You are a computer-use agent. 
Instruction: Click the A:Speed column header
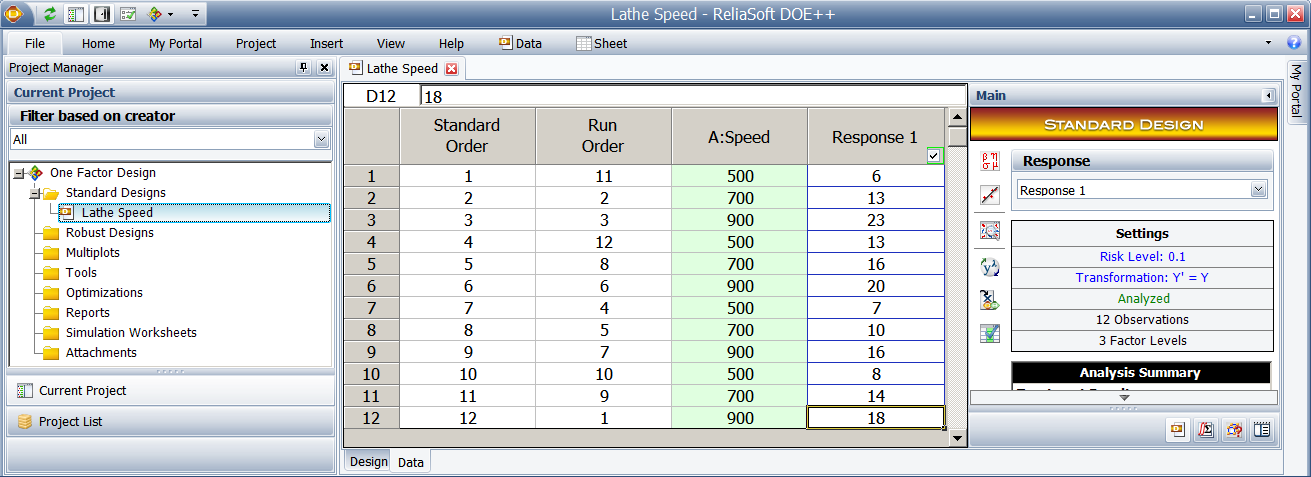tap(739, 137)
